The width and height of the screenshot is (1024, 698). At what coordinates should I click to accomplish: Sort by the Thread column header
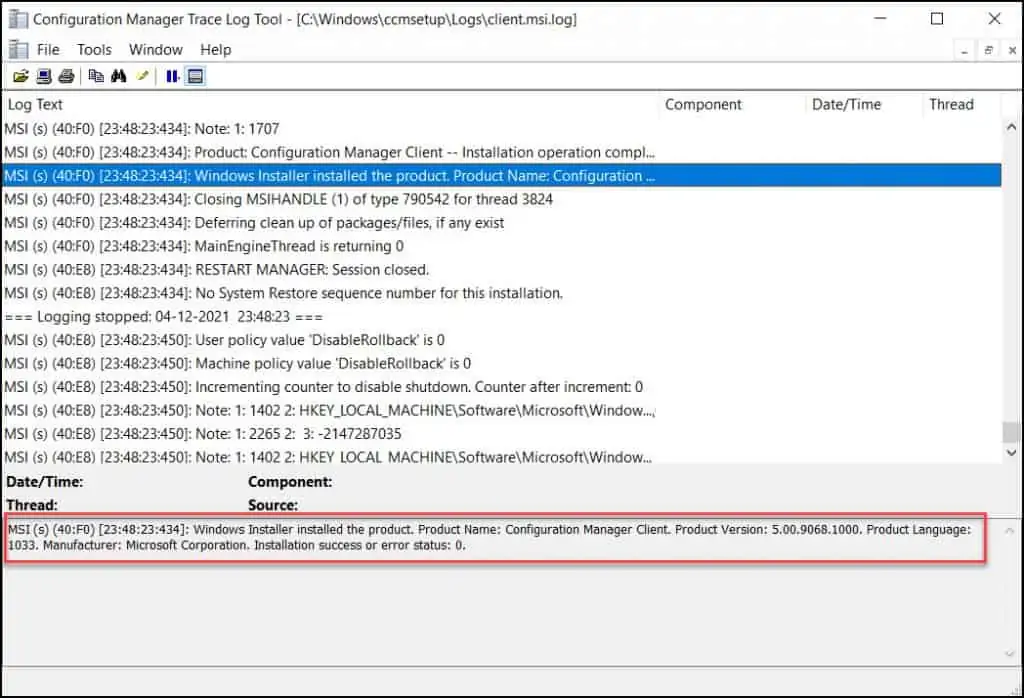click(x=961, y=104)
